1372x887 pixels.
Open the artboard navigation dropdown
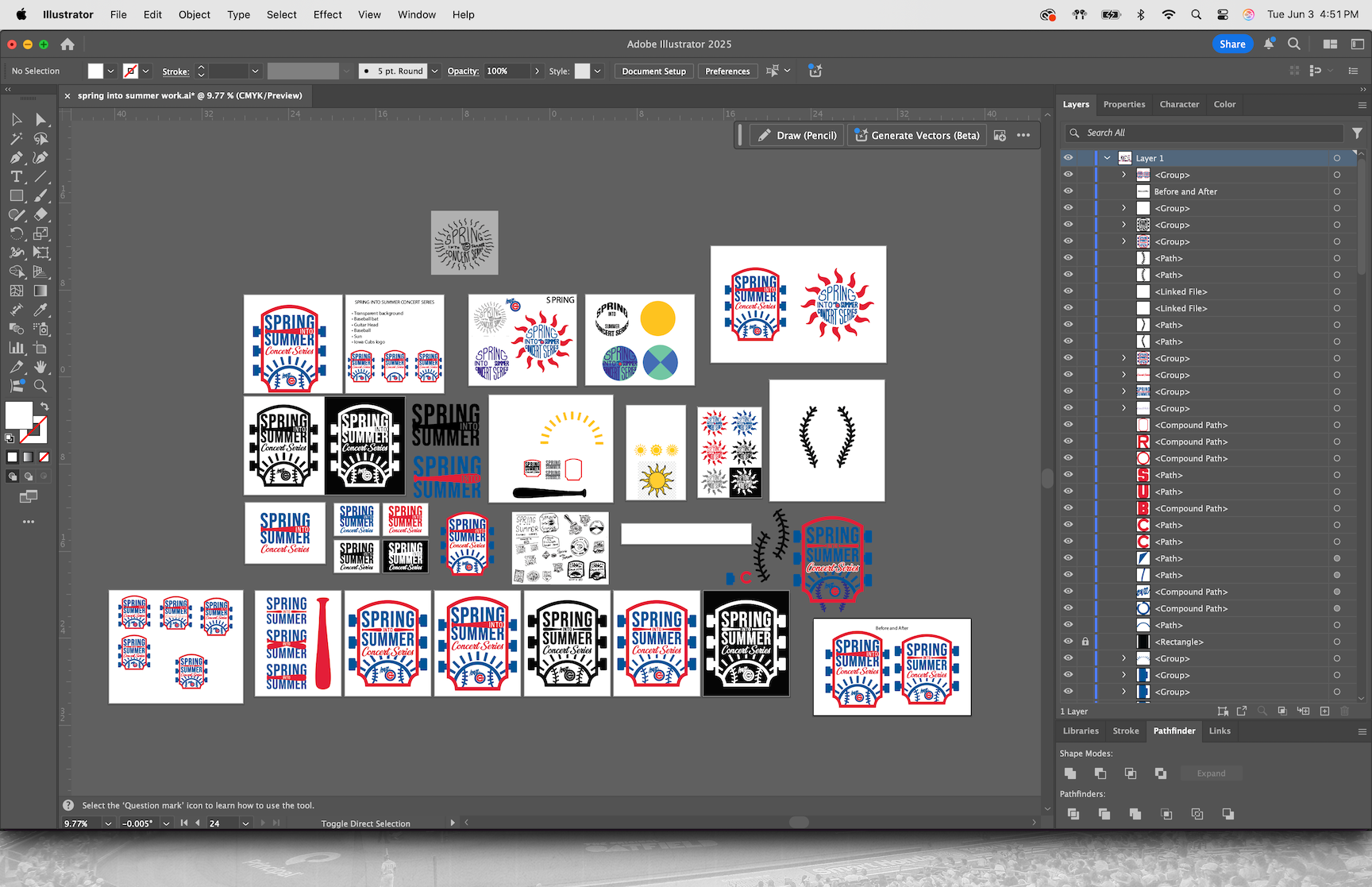pyautogui.click(x=245, y=823)
